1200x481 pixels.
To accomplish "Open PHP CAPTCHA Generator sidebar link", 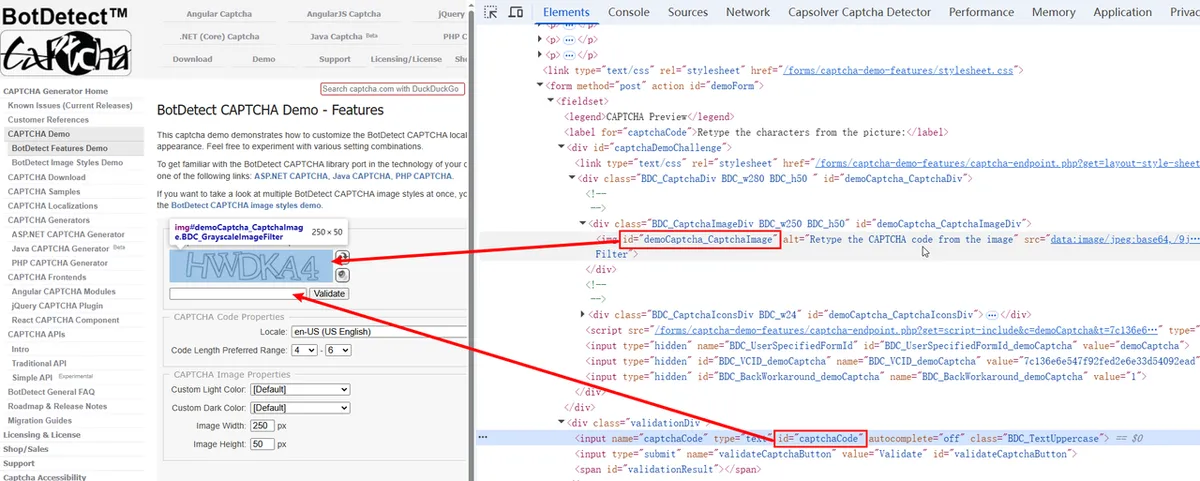I will [x=59, y=263].
